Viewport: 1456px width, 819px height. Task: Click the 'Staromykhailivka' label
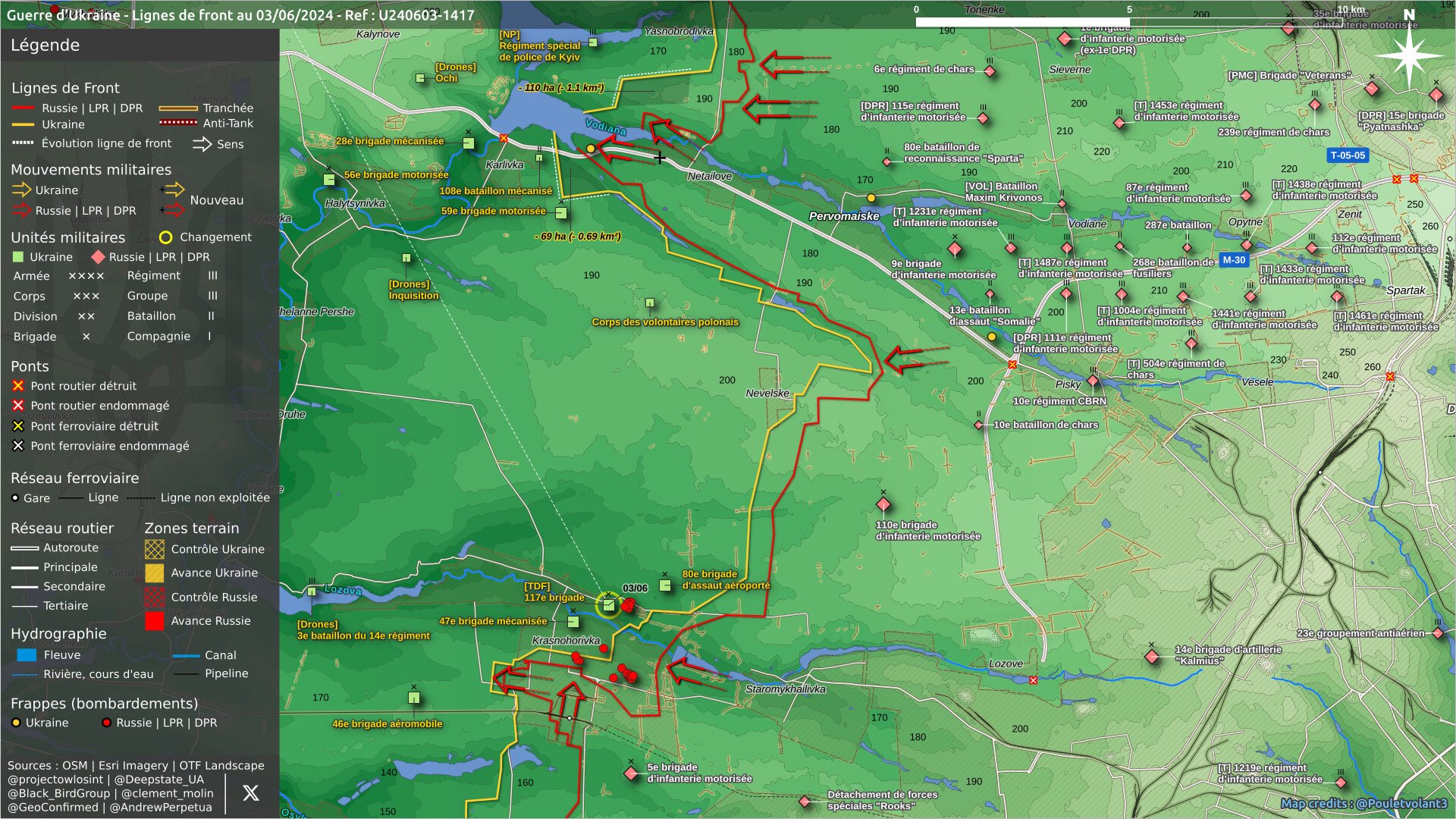[786, 689]
